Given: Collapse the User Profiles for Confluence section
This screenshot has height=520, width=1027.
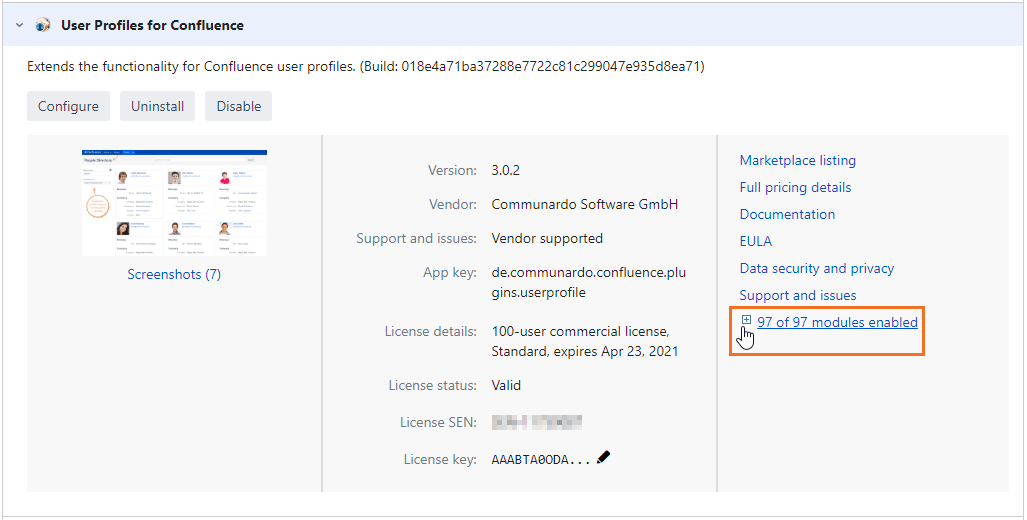Looking at the screenshot, I should (19, 26).
